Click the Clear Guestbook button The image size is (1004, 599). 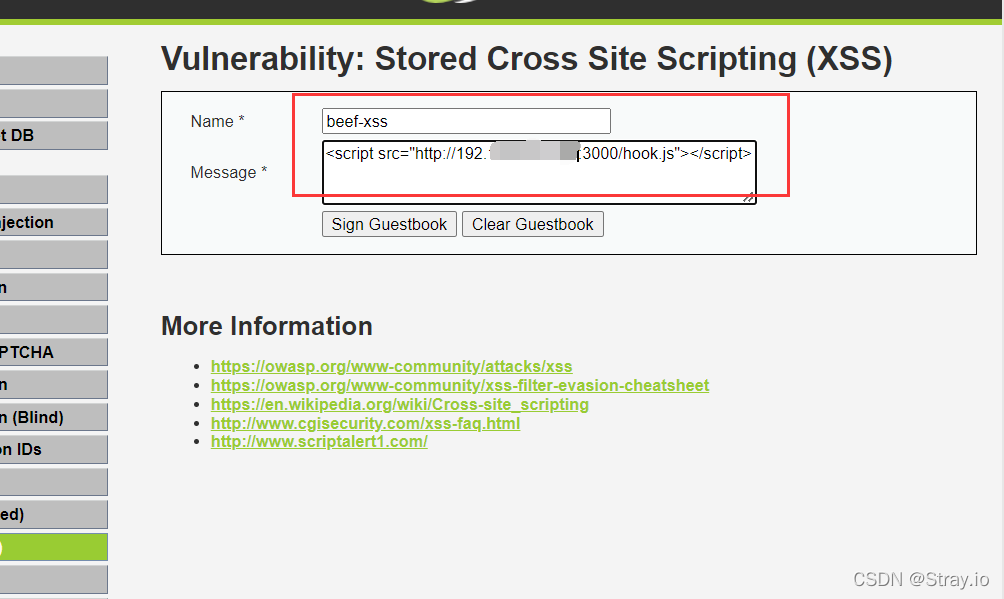click(533, 224)
